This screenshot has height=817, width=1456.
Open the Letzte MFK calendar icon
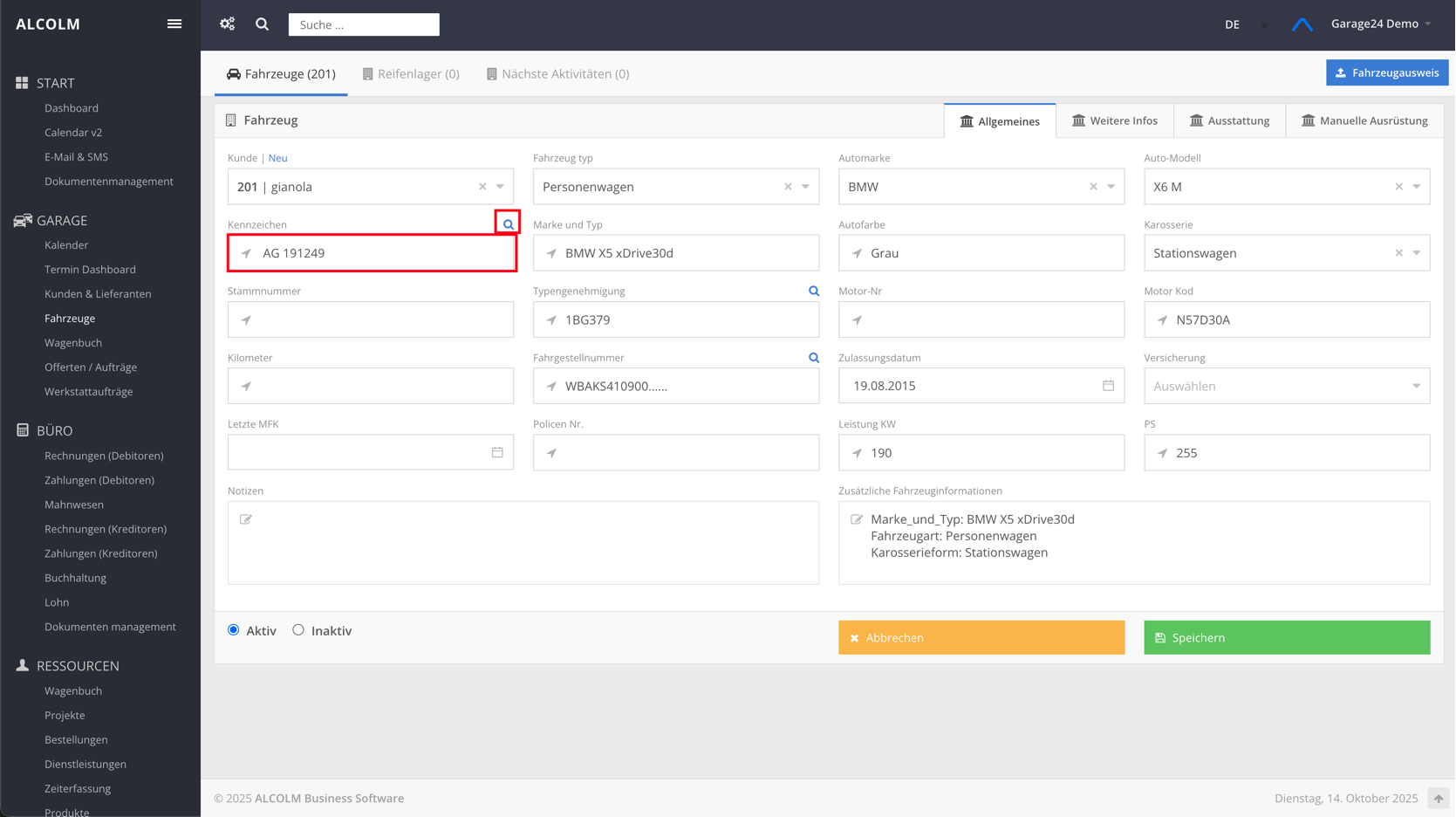click(497, 452)
